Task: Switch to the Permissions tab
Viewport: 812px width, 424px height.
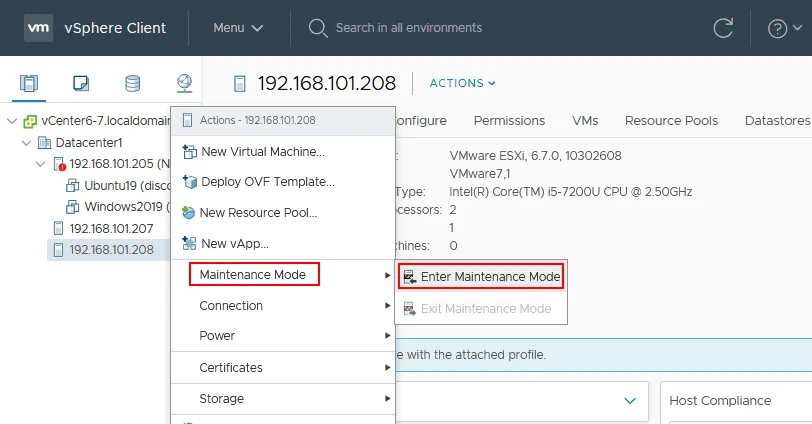Action: [x=509, y=120]
